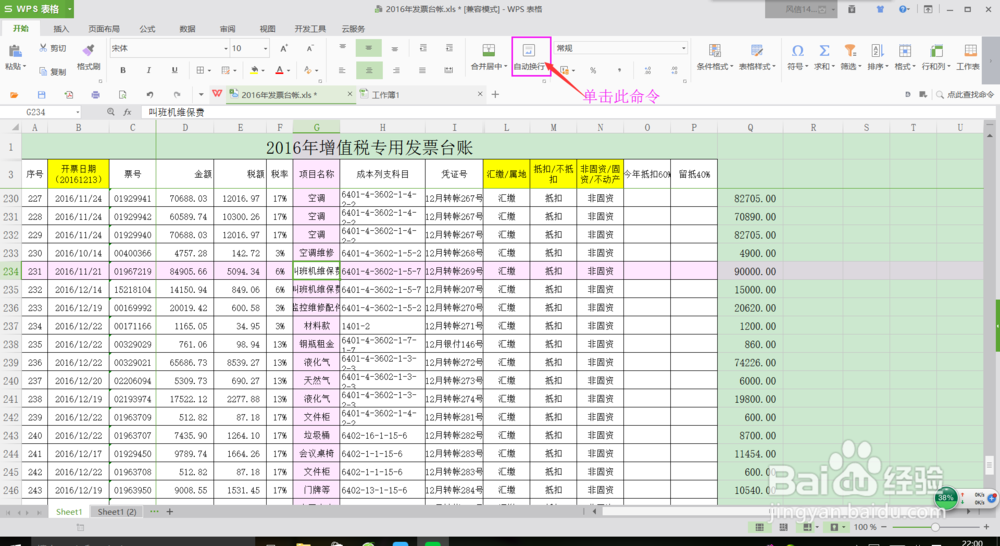
Task: Click the open folder icon in quick toolbar
Action: pyautogui.click(x=15, y=94)
